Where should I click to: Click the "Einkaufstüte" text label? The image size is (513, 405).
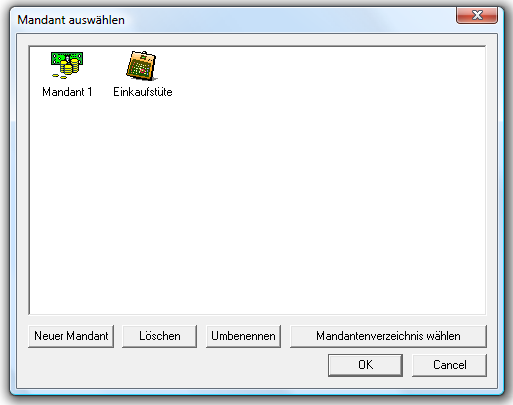[x=143, y=92]
